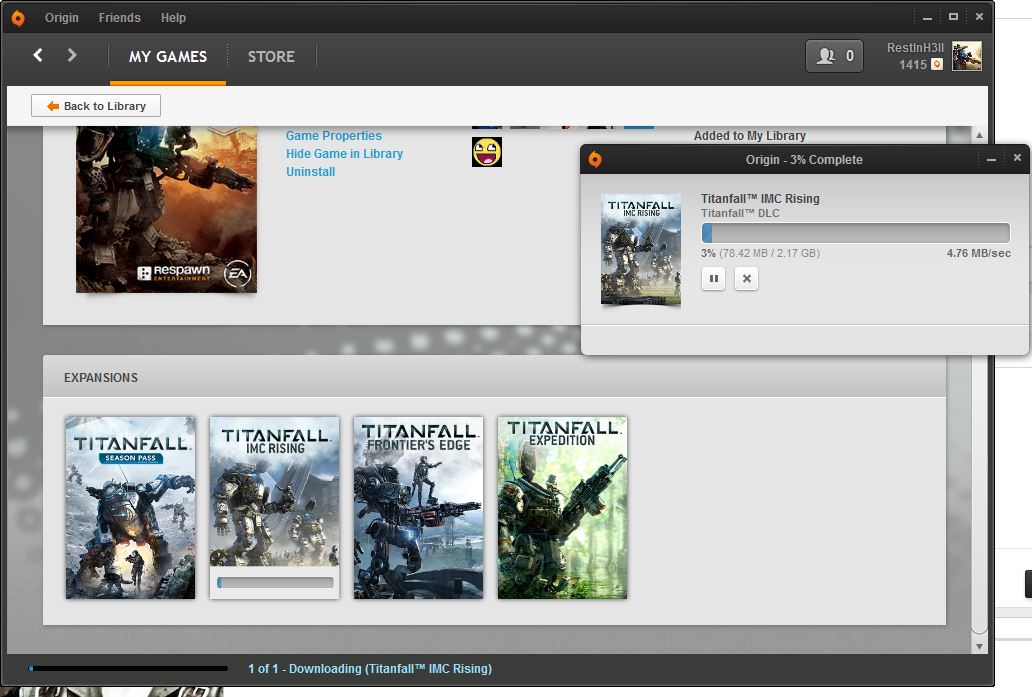Click Hide Game in Library
The image size is (1032, 697).
click(x=344, y=153)
